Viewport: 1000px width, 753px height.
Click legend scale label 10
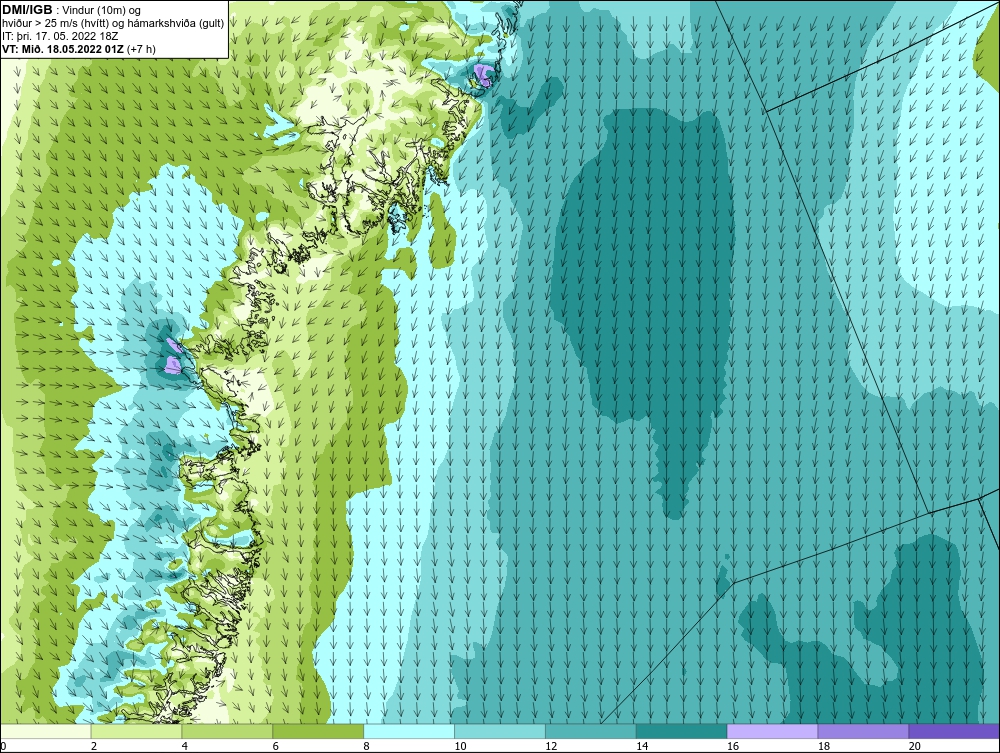tap(460, 746)
